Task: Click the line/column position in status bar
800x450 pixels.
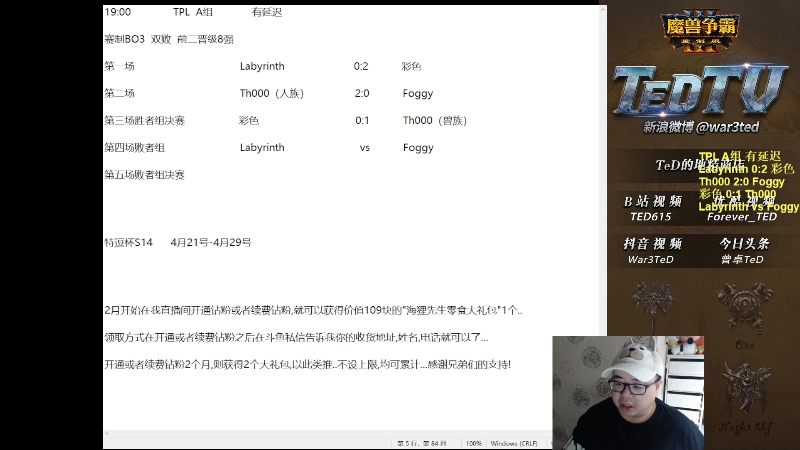Action: coord(421,443)
